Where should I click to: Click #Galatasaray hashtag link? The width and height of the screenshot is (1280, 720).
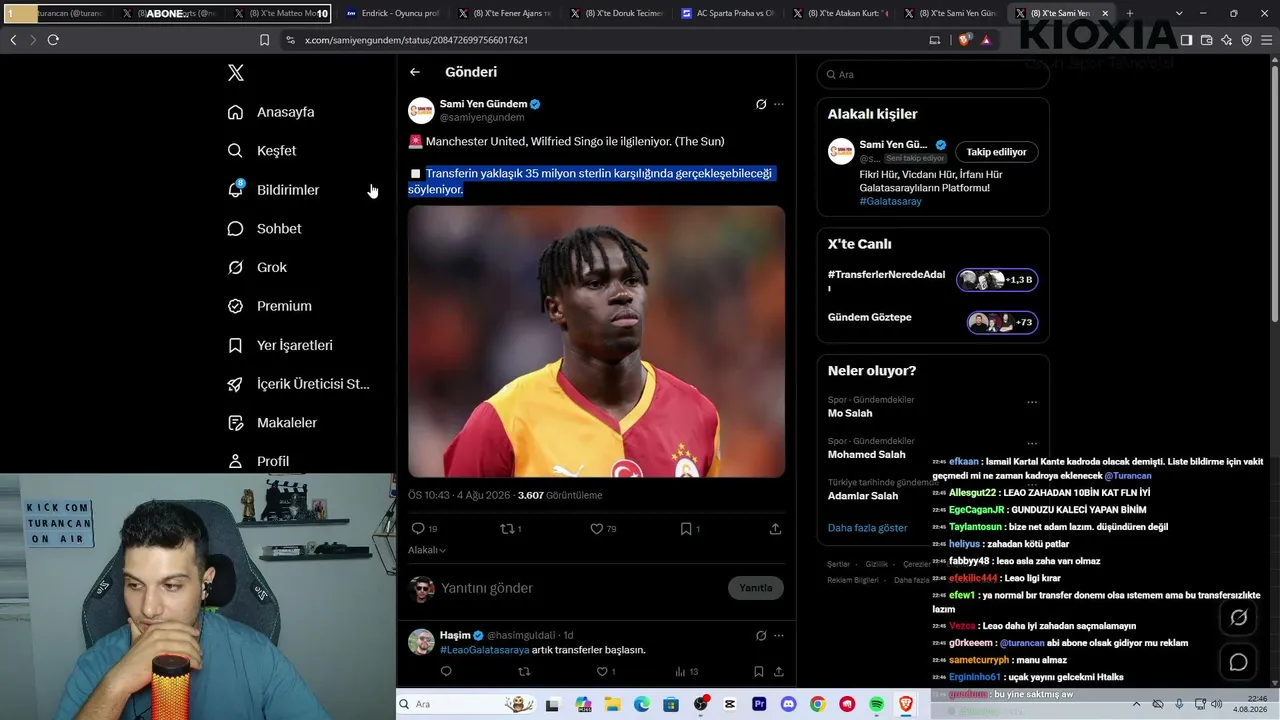(891, 201)
